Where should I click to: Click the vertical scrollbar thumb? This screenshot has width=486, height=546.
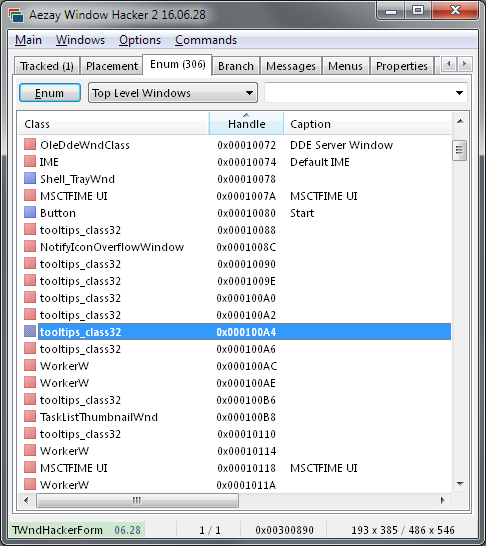460,150
